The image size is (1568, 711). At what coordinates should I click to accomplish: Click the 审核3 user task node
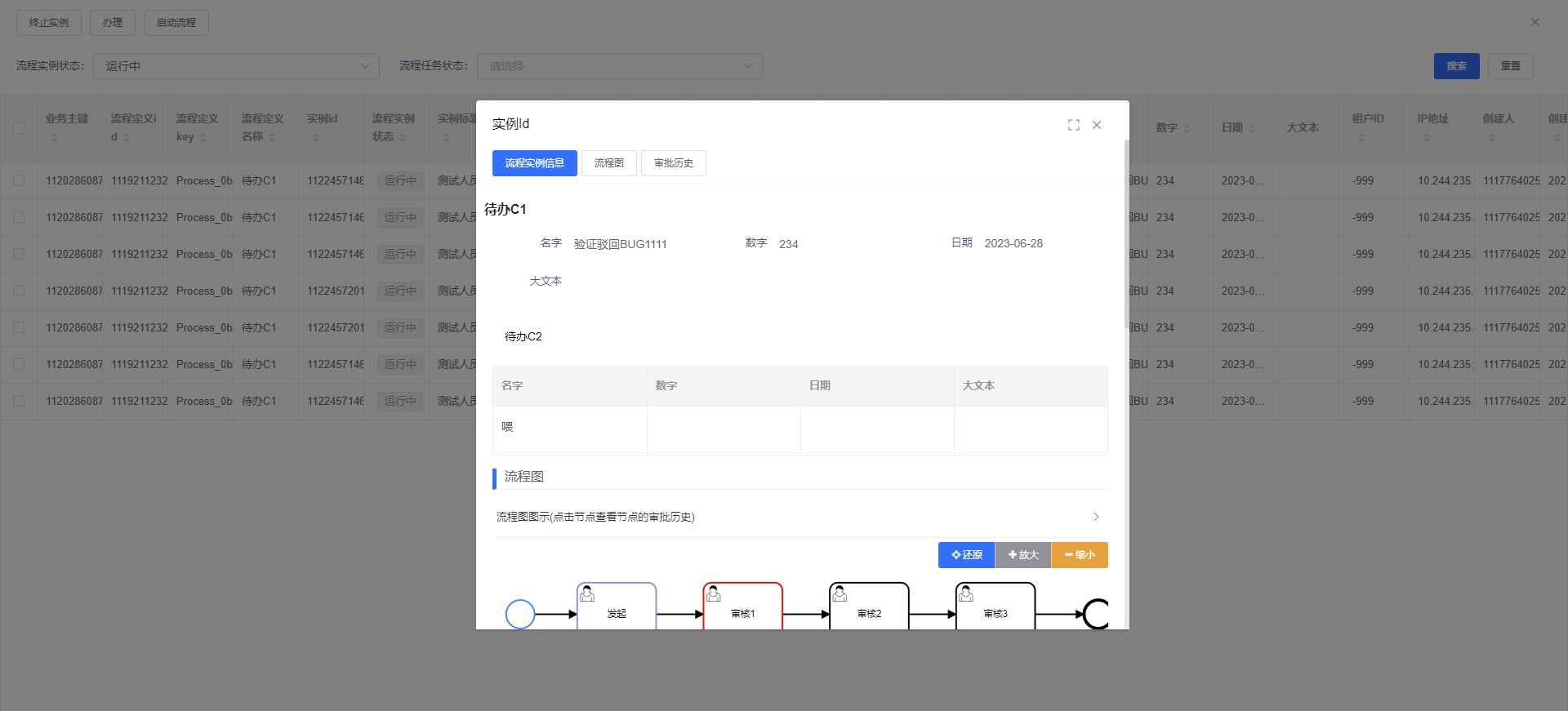pyautogui.click(x=995, y=608)
